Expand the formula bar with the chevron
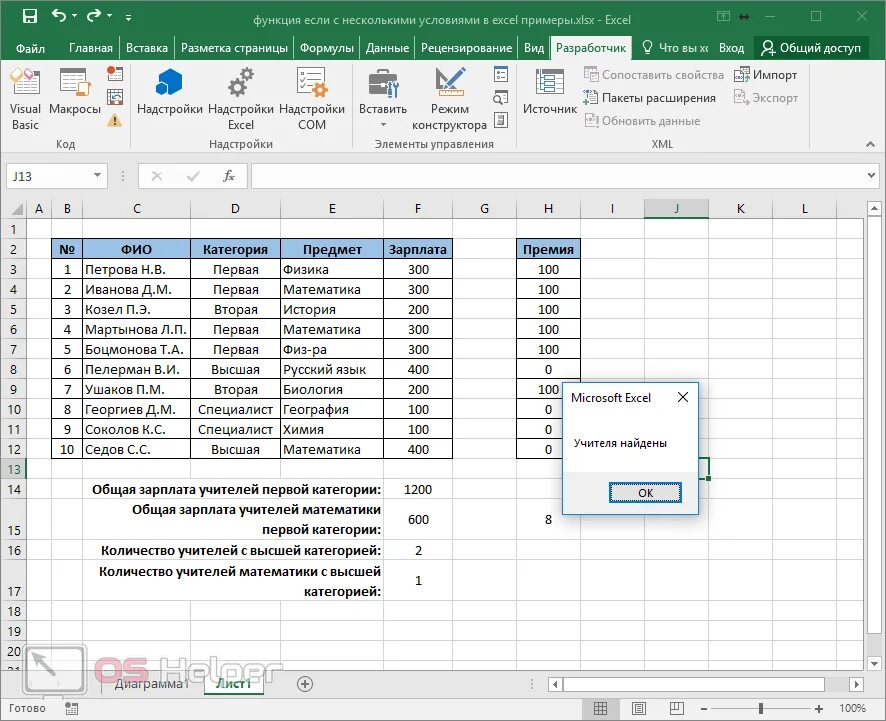This screenshot has height=721, width=886. coord(871,176)
